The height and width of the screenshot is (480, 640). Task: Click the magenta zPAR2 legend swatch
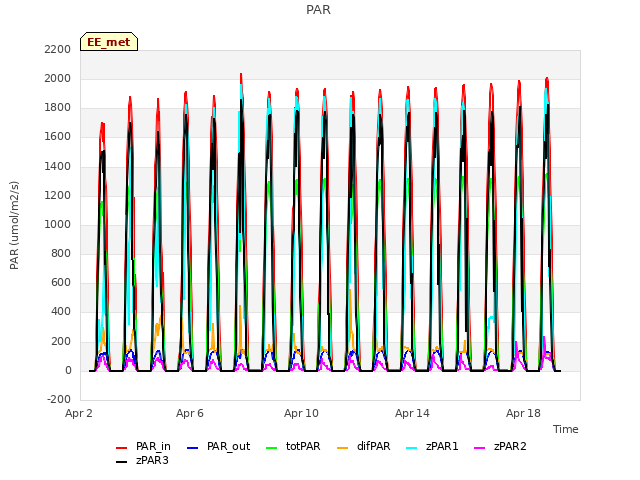pos(480,448)
